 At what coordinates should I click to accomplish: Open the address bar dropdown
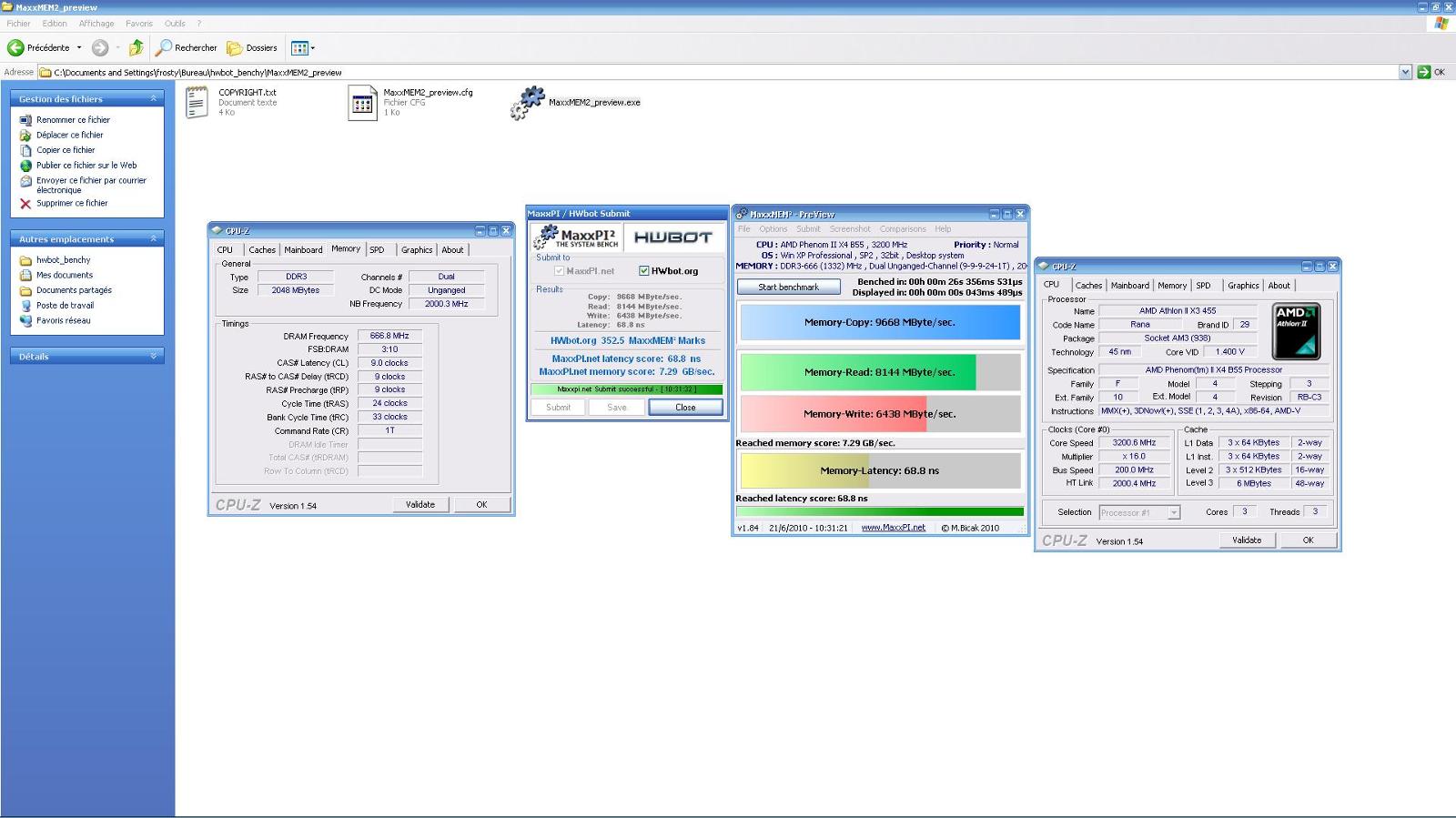pyautogui.click(x=1405, y=72)
